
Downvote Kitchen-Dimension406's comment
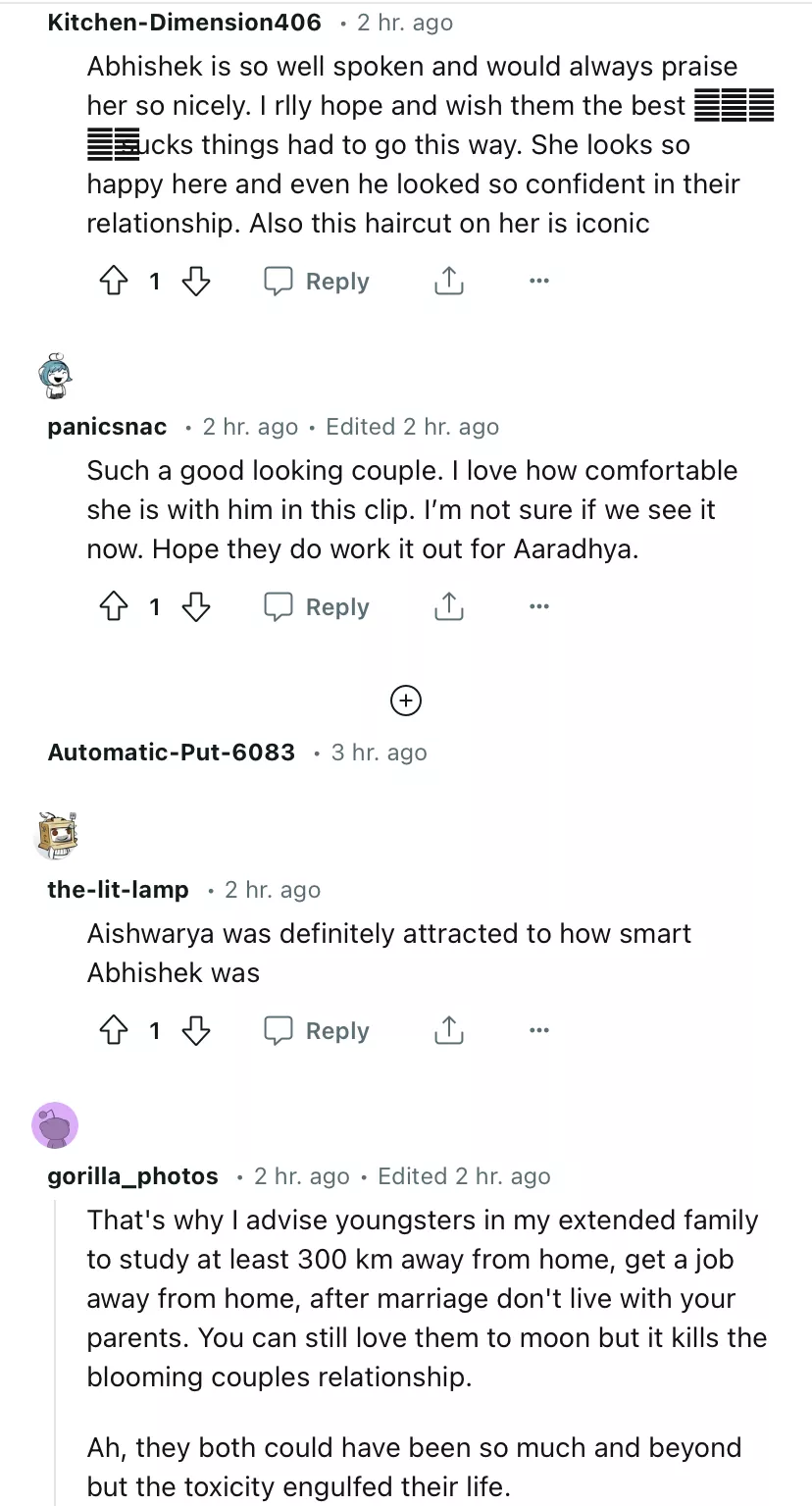pos(196,282)
